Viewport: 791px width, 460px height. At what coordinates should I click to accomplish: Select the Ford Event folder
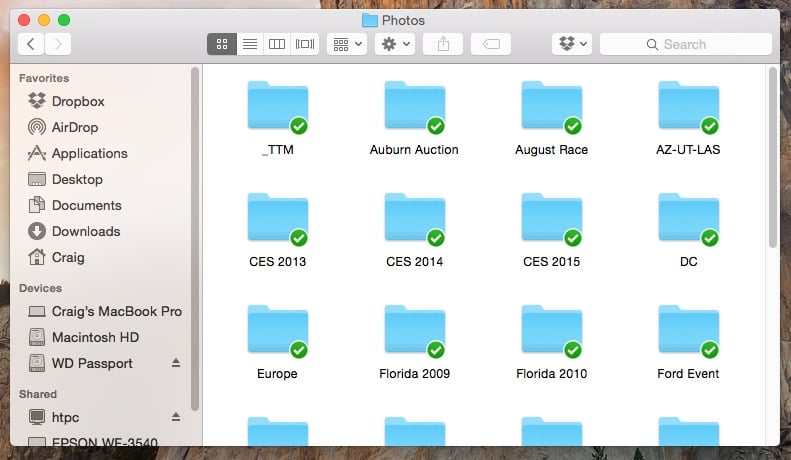[689, 330]
